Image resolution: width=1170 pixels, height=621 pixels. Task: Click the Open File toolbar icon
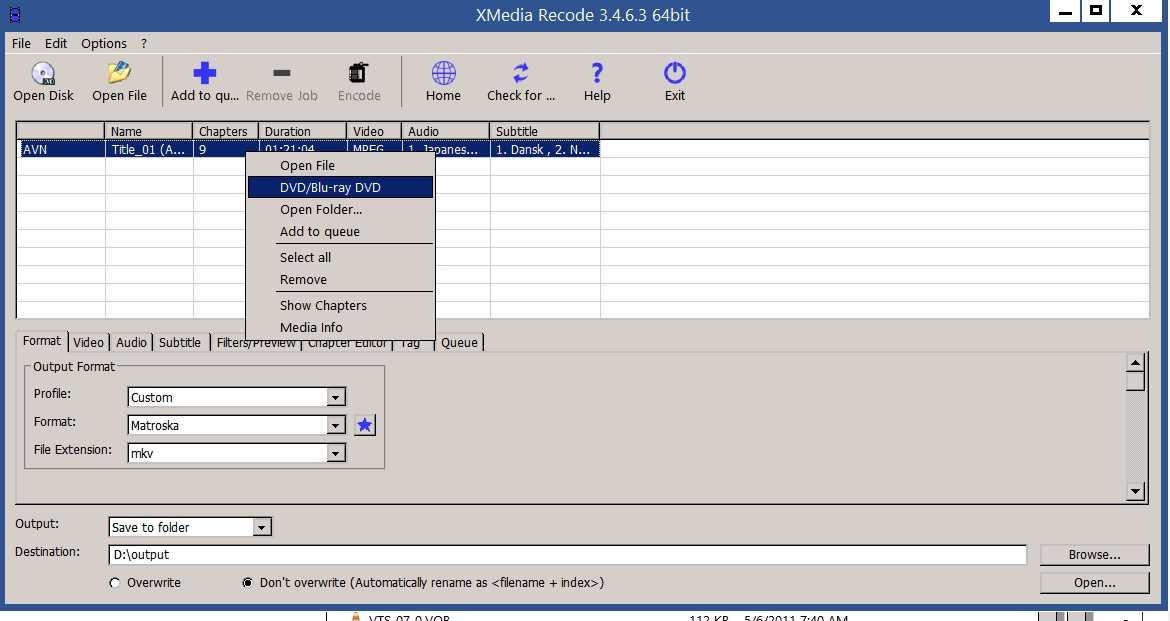(119, 72)
